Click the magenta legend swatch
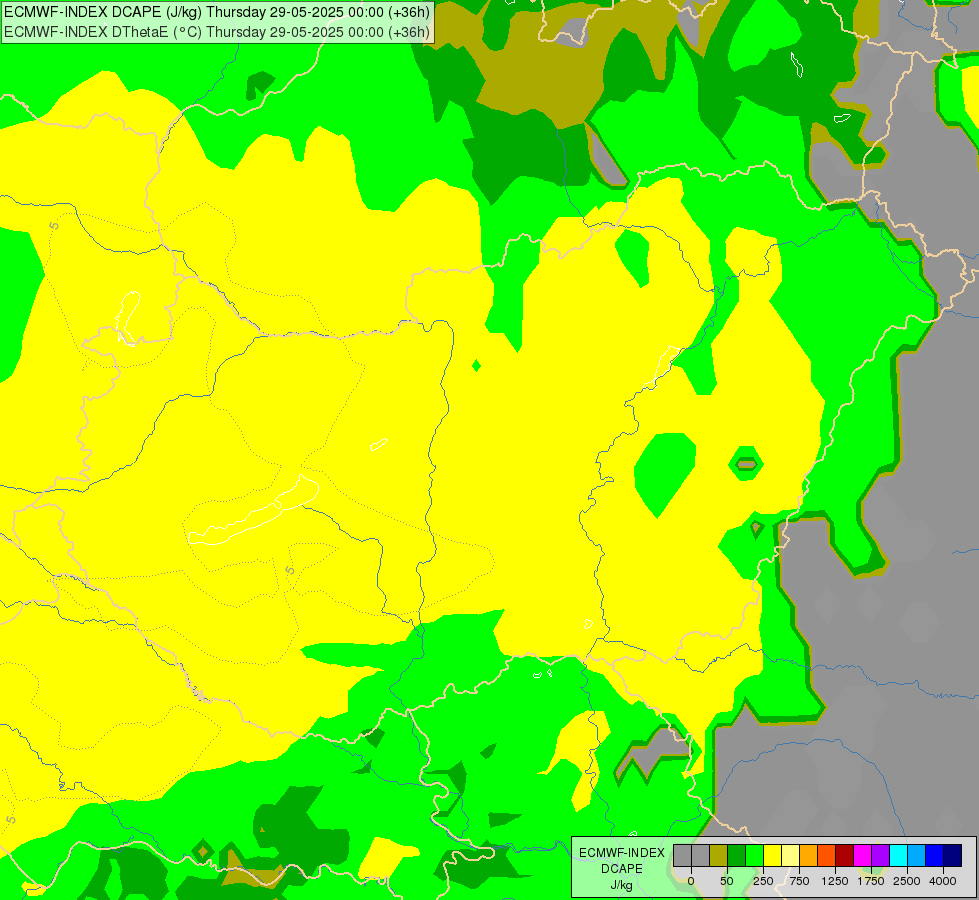The width and height of the screenshot is (979, 900). 863,855
